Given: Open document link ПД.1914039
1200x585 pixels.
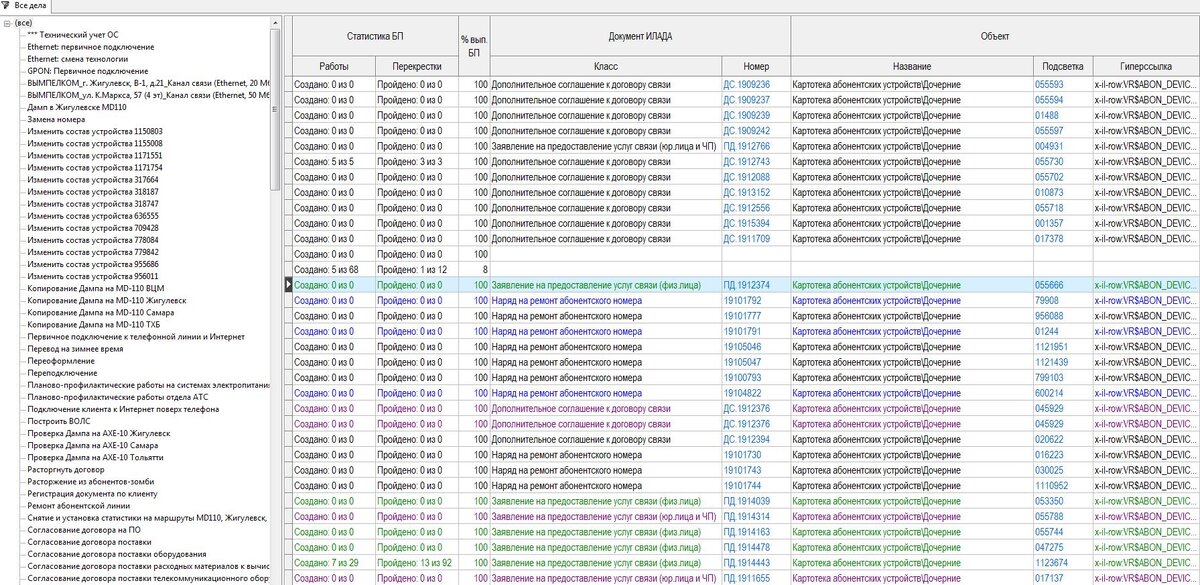Looking at the screenshot, I should tap(747, 500).
